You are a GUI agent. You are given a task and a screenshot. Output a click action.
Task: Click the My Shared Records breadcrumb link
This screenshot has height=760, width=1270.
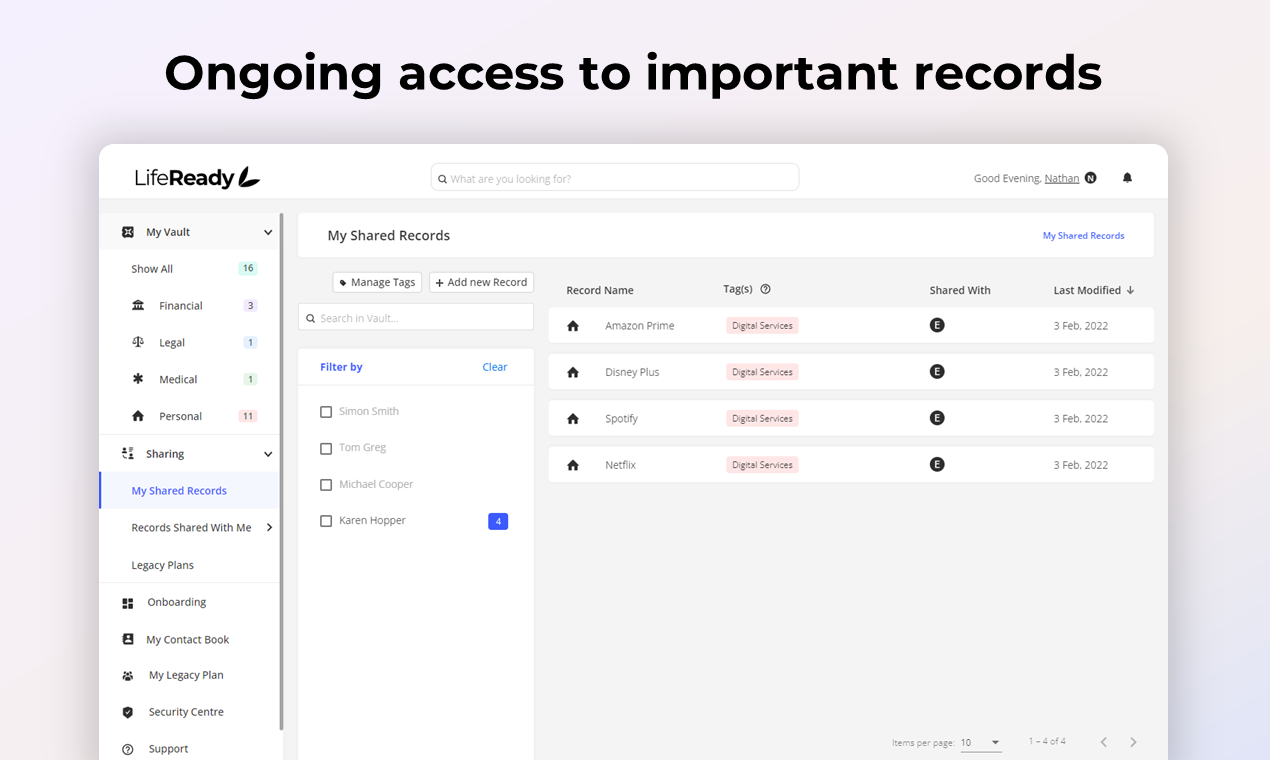1083,236
